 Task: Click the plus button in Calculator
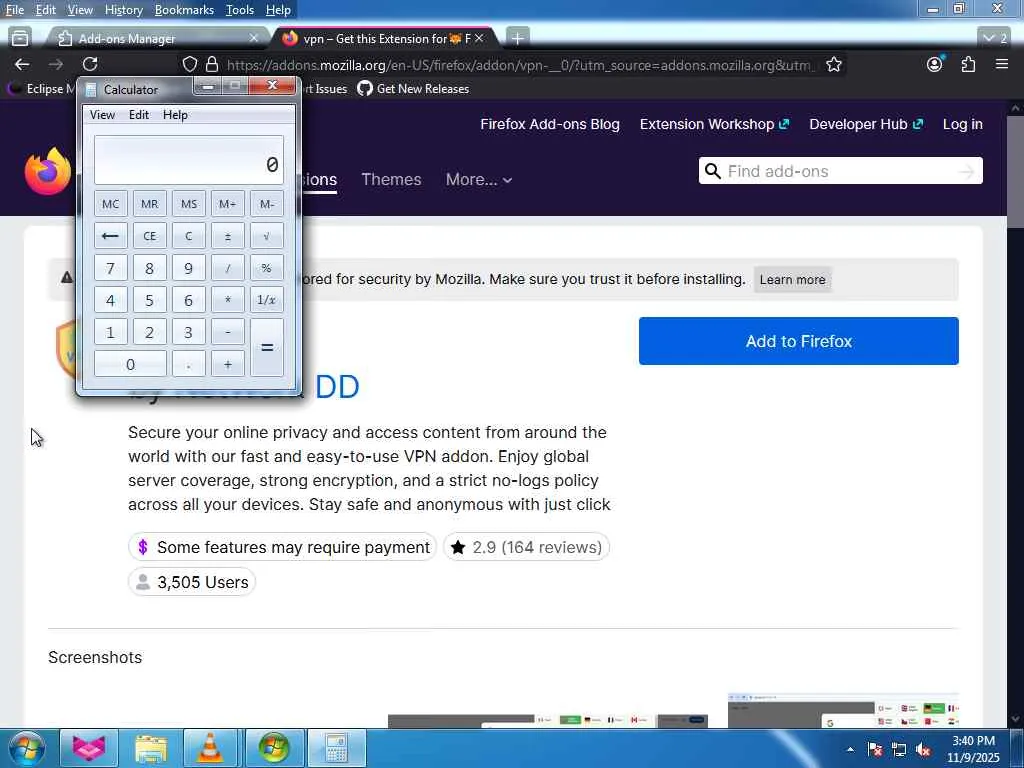[x=228, y=364]
